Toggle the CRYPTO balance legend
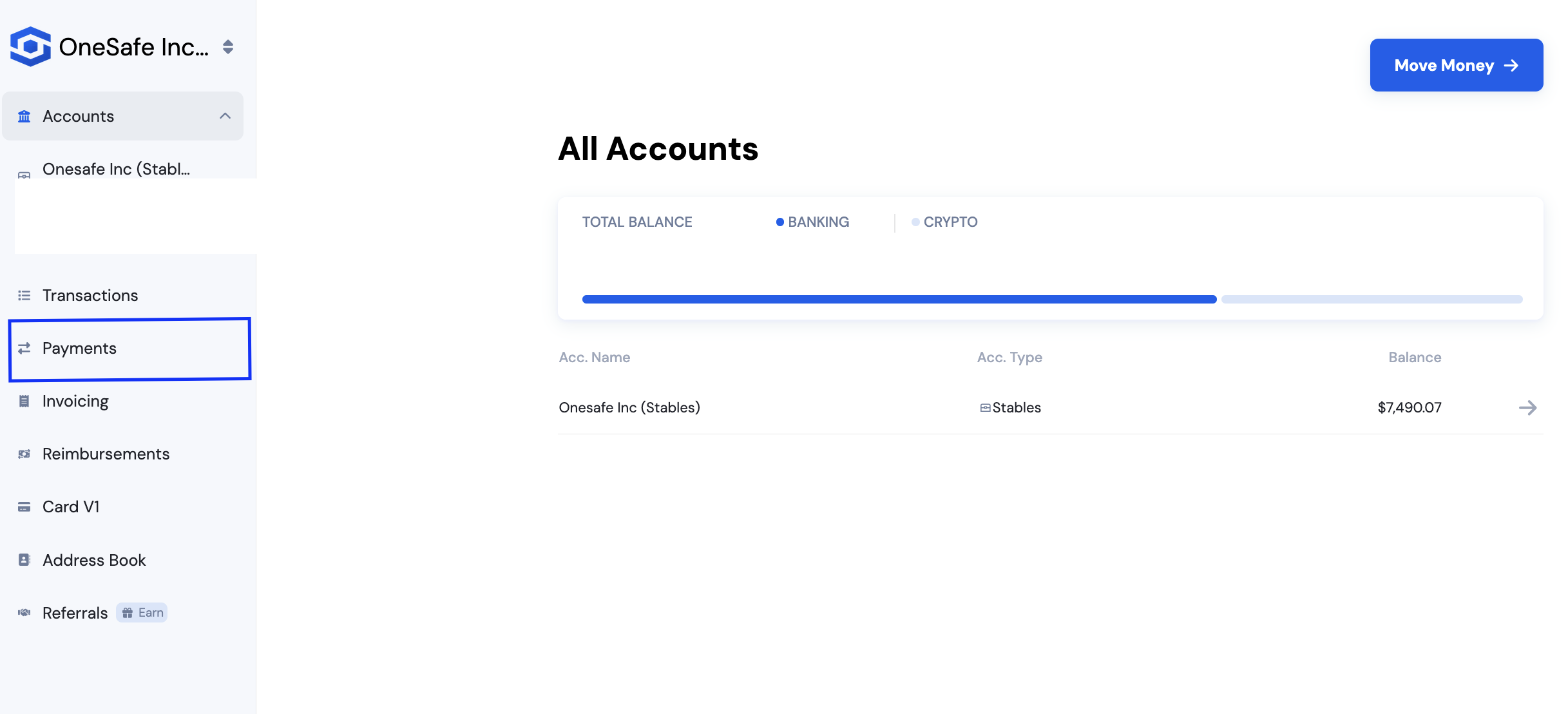 (x=944, y=222)
